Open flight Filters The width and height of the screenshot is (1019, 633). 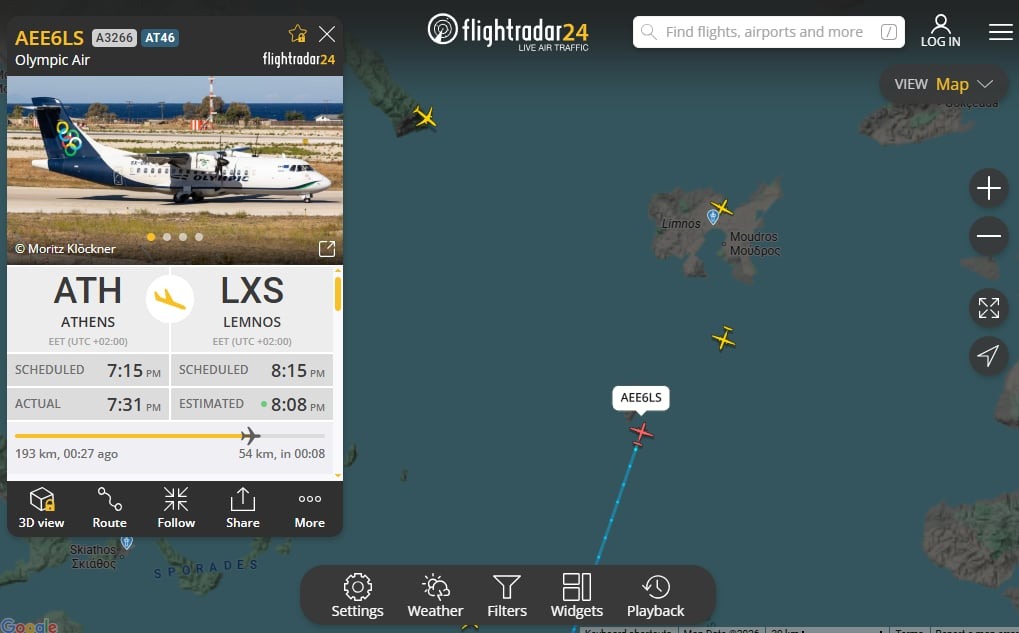point(507,595)
